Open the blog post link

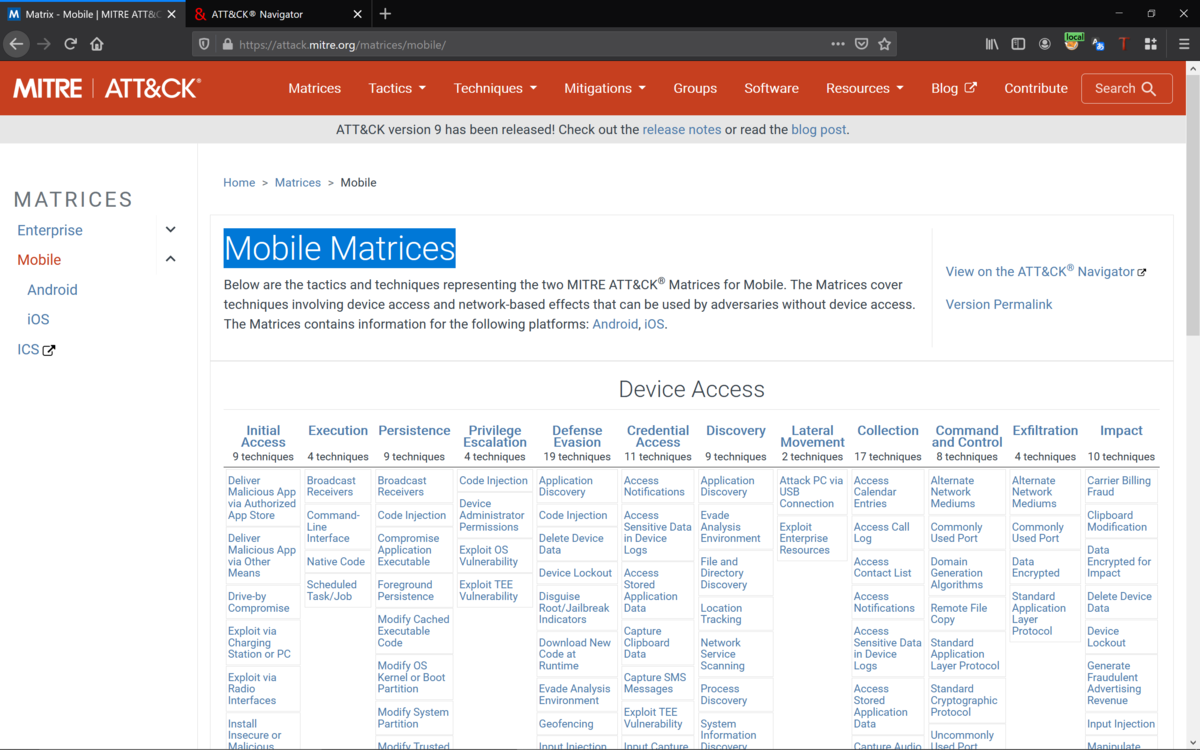[x=818, y=130]
